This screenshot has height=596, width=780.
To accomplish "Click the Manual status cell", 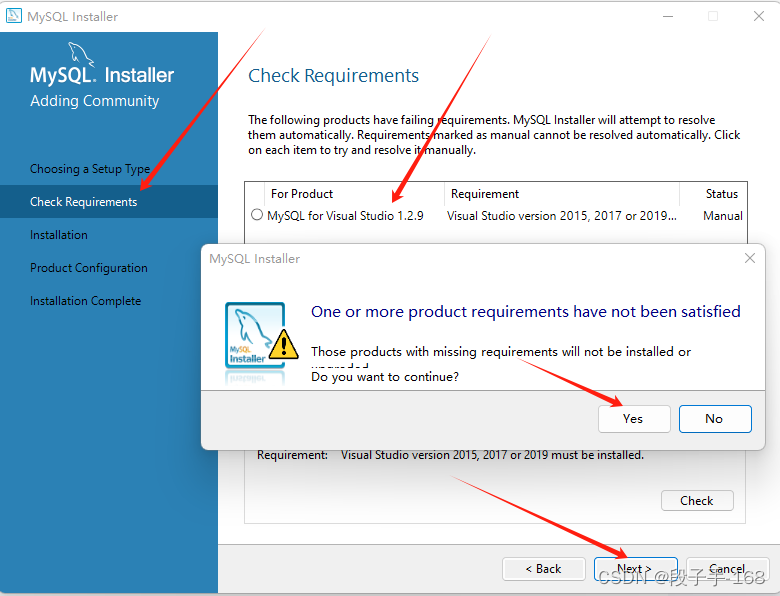I will (x=723, y=216).
